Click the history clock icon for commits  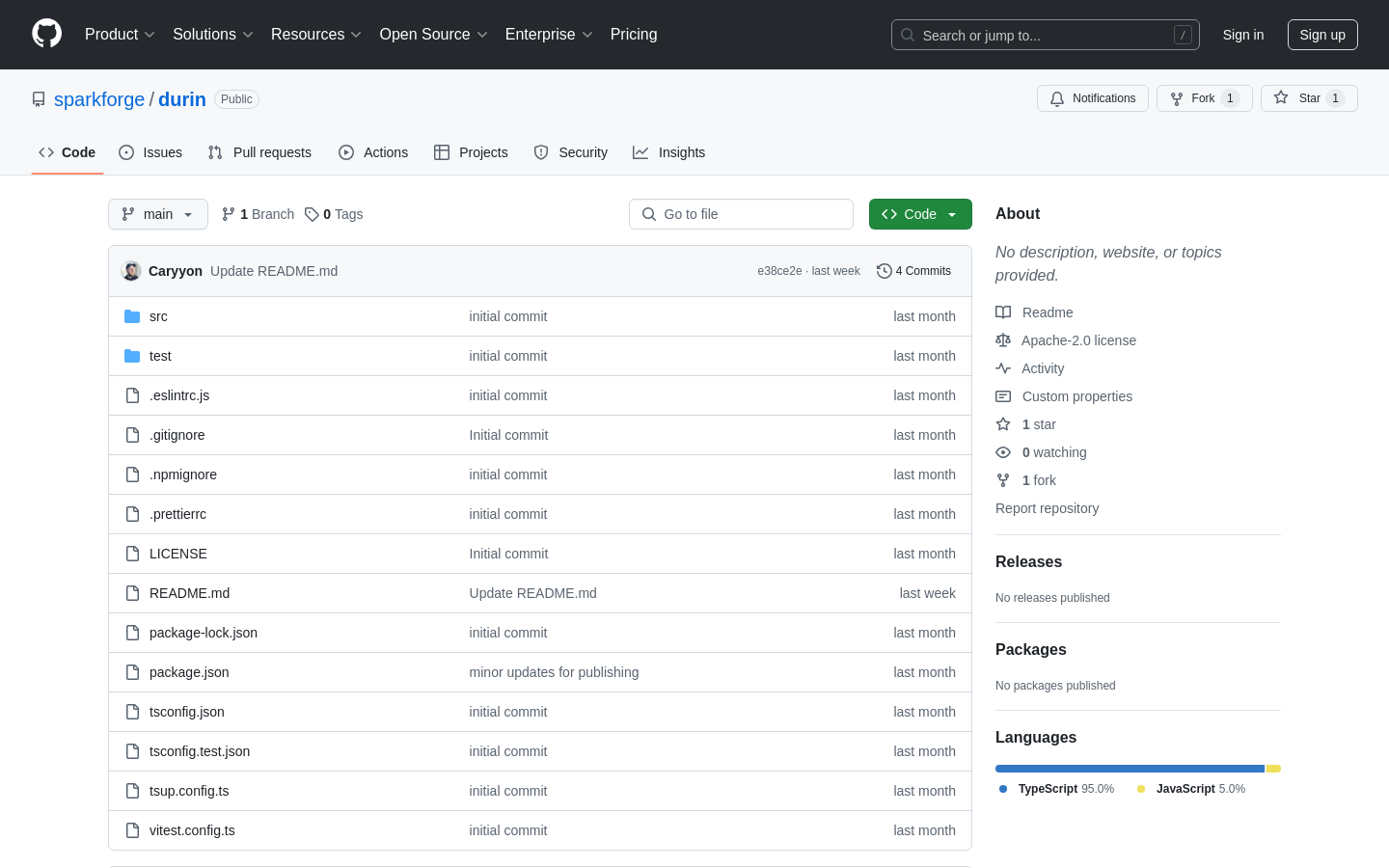click(884, 271)
